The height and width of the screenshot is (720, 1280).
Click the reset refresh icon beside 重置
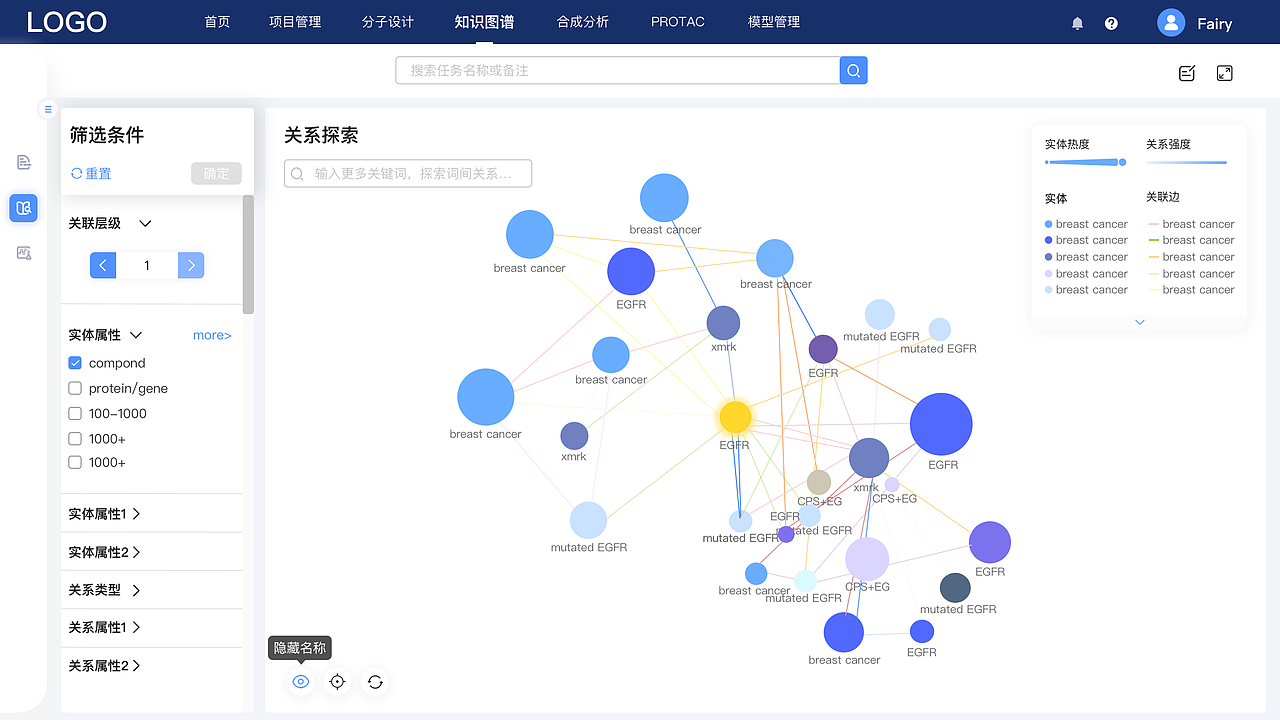76,173
